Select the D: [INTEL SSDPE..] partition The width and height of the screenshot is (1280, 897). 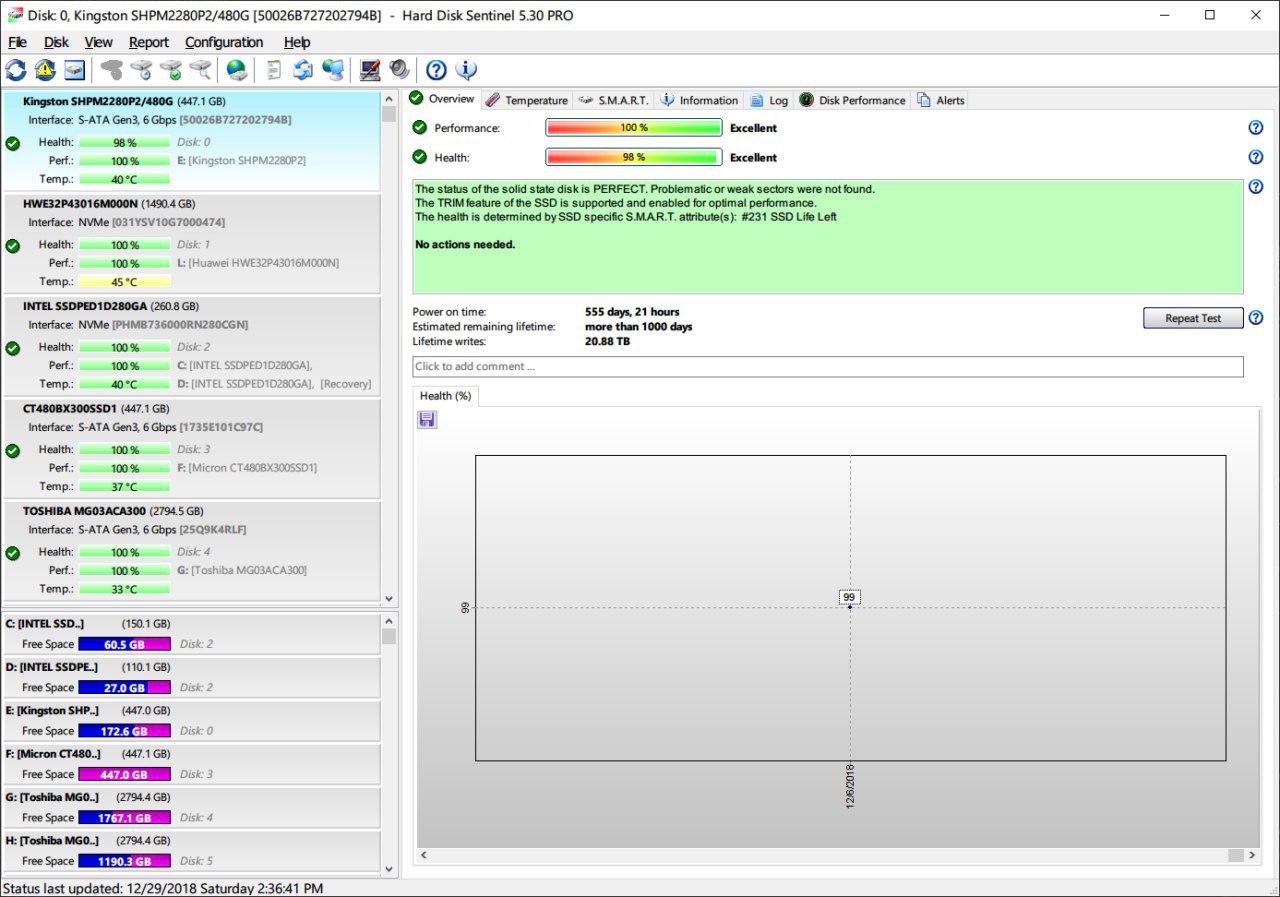[x=190, y=677]
